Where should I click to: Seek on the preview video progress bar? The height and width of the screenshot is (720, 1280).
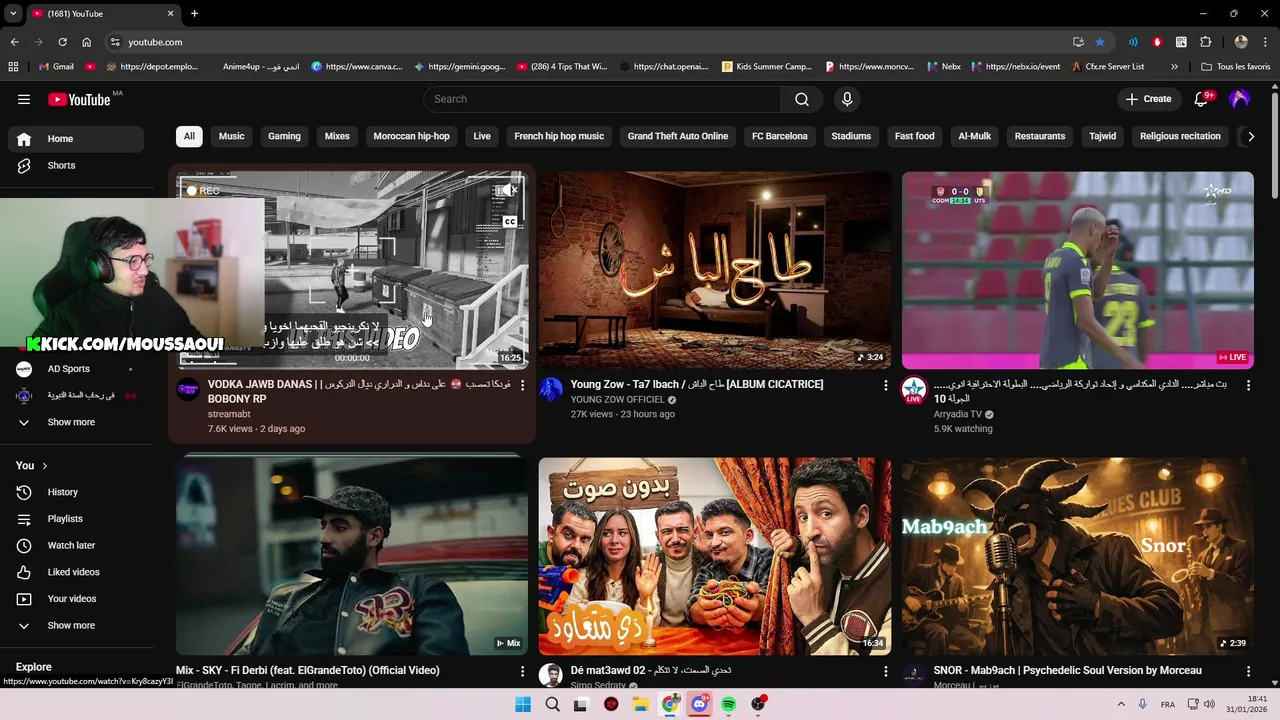point(352,367)
